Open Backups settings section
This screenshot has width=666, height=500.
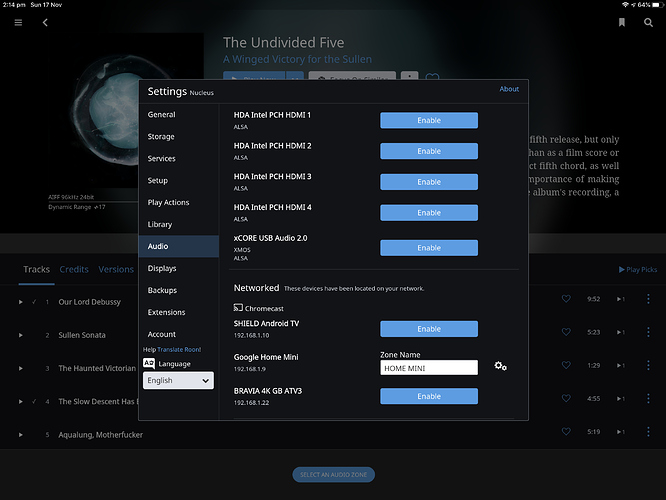tap(179, 290)
